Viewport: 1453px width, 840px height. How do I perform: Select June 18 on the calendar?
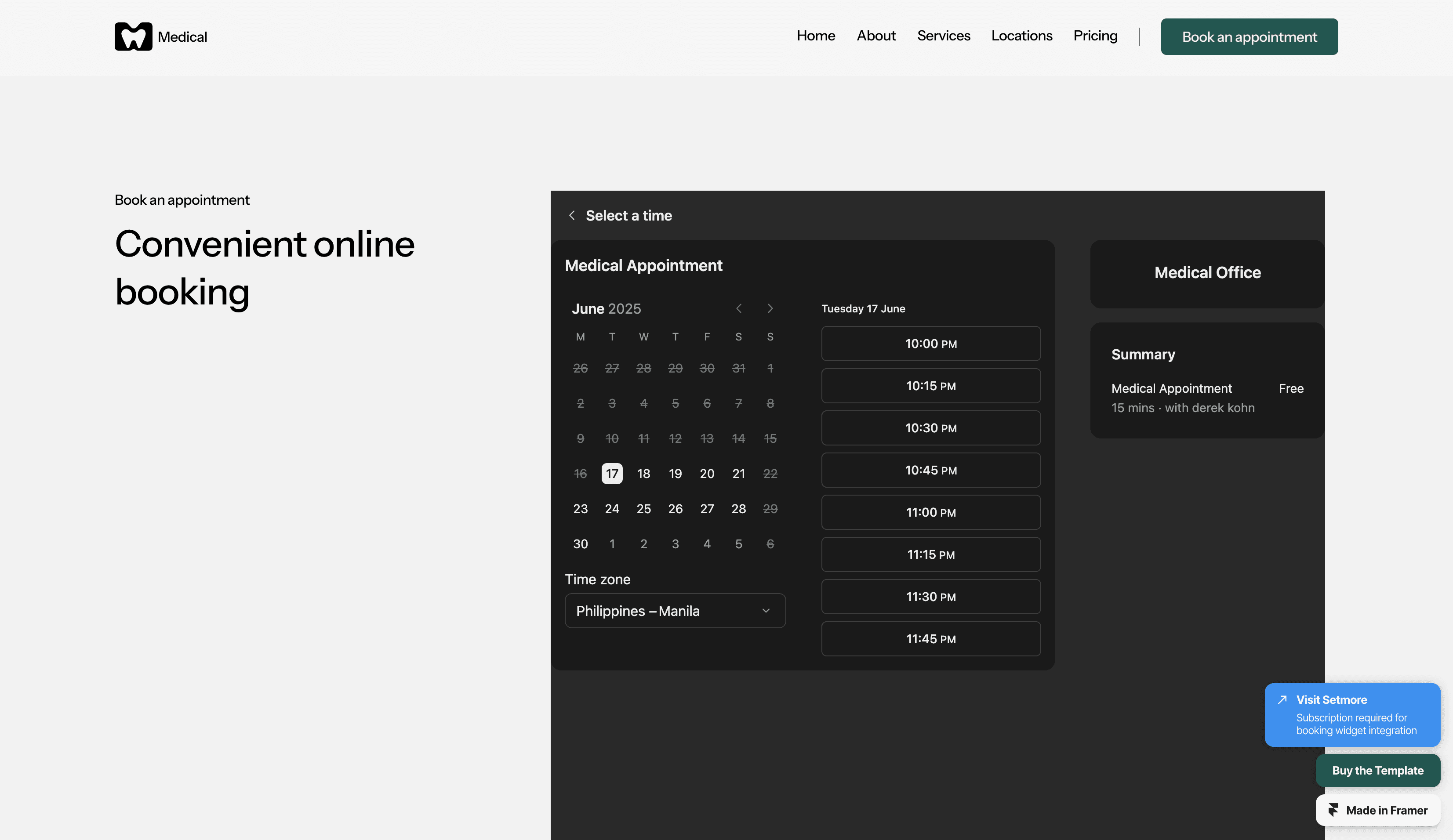tap(643, 474)
